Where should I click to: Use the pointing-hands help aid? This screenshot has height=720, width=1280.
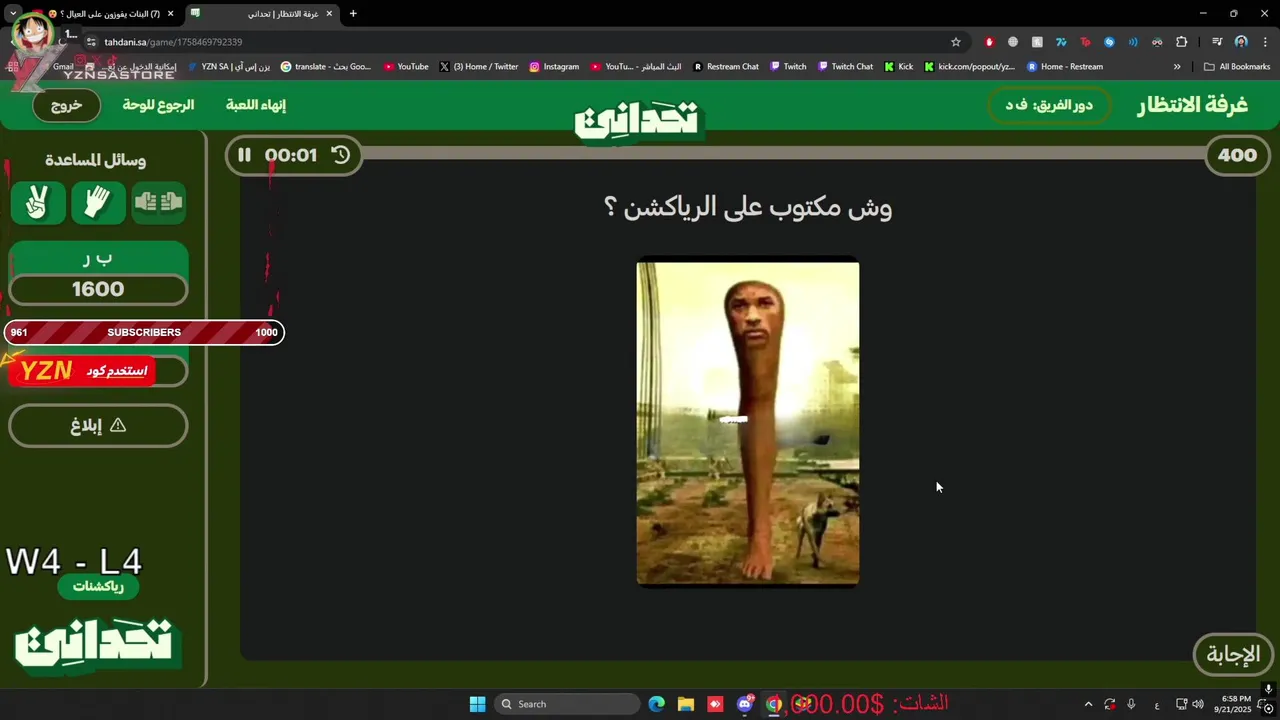(x=159, y=203)
